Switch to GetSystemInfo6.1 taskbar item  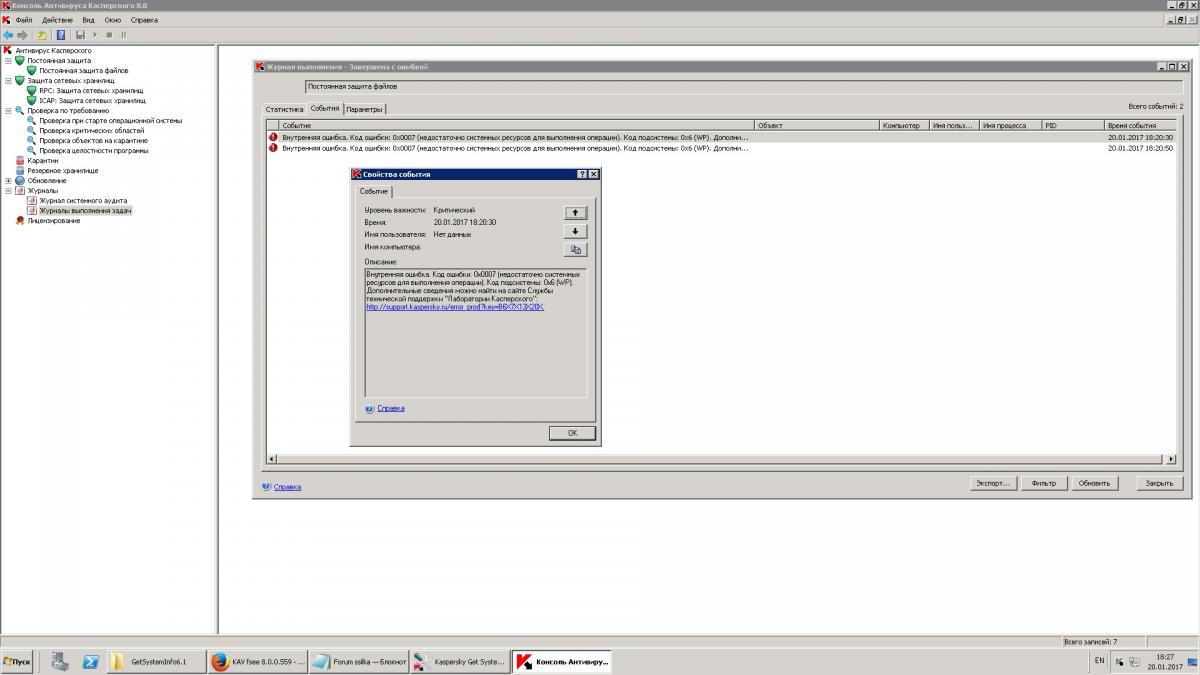point(156,662)
